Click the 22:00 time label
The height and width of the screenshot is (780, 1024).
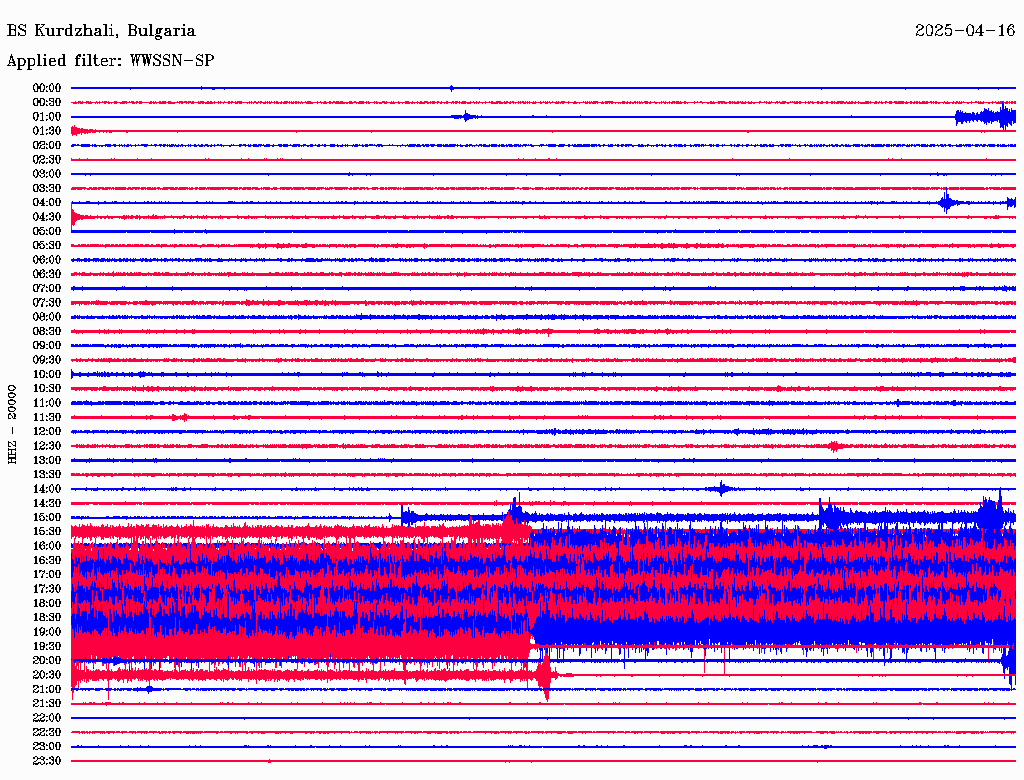point(47,717)
